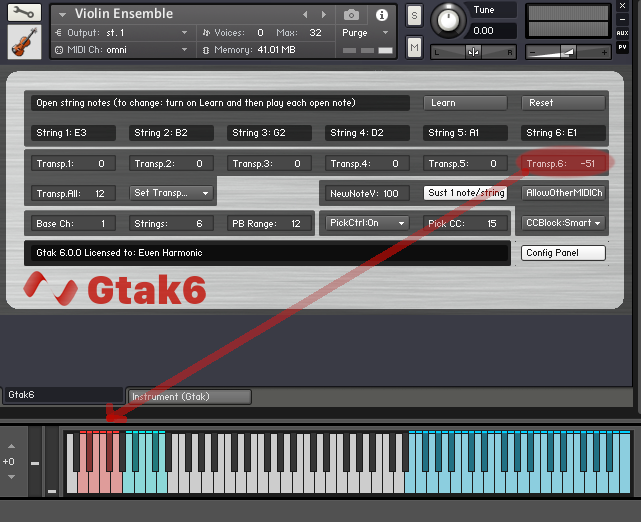Open the Set Transp... dropdown

pos(172,193)
